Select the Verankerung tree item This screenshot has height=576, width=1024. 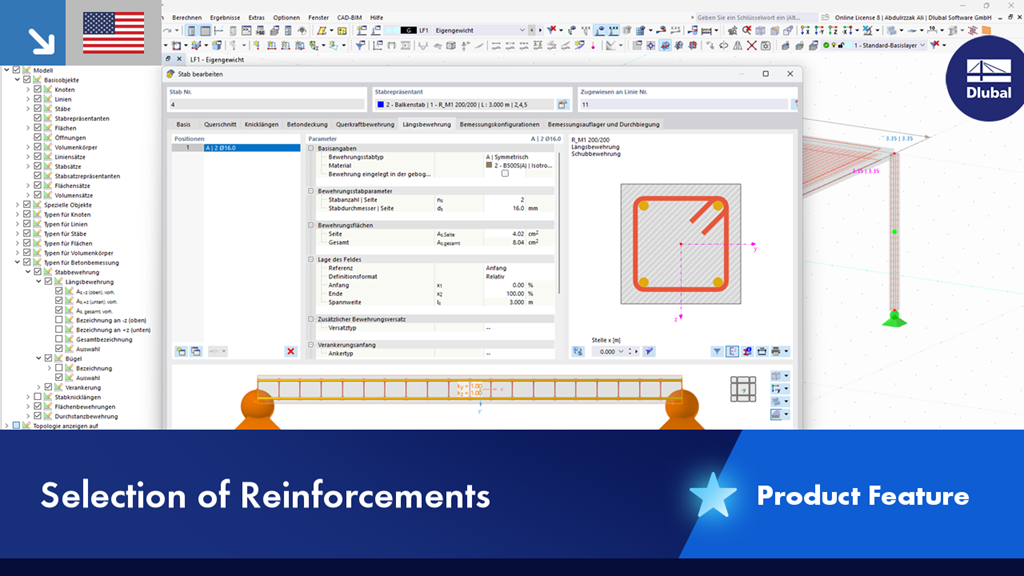point(83,387)
